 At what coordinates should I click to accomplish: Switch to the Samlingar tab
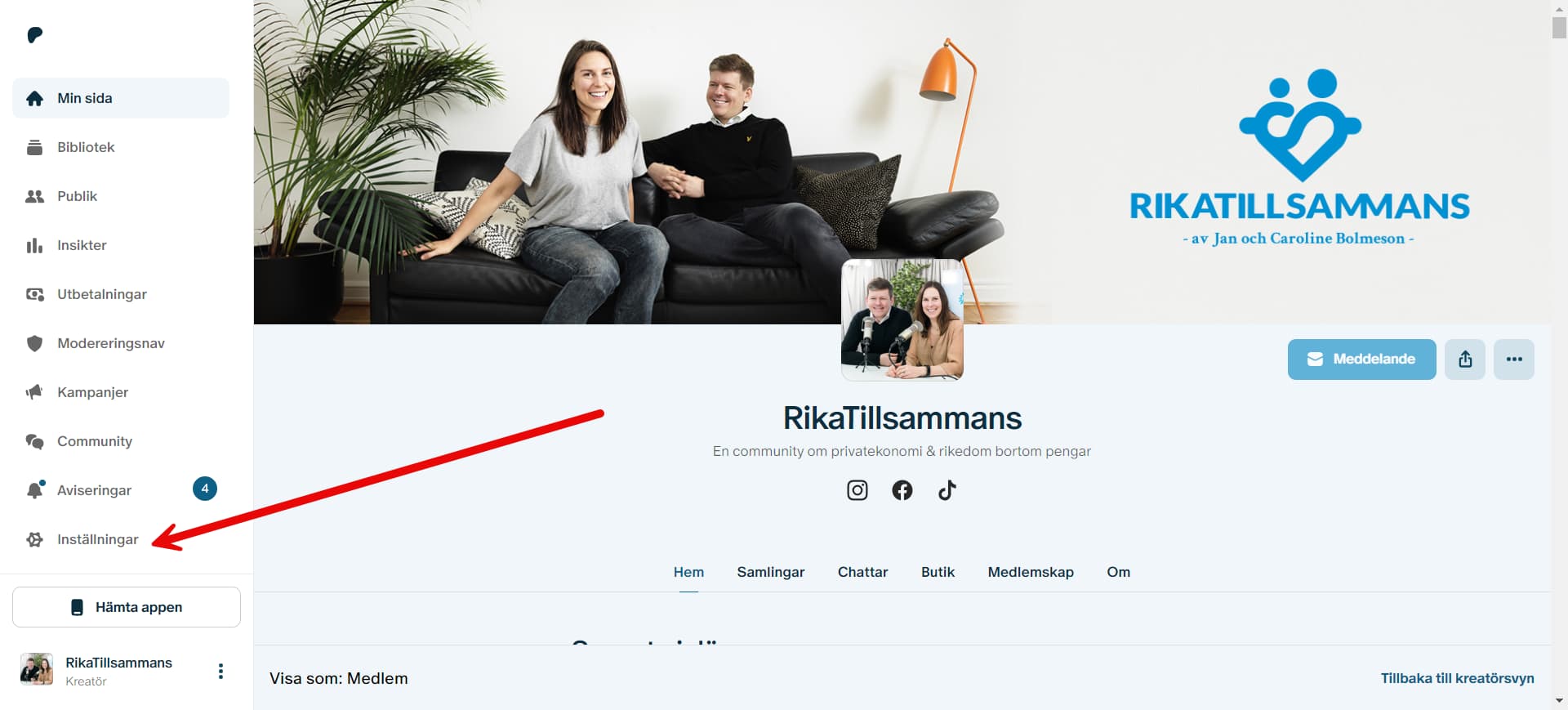click(x=770, y=572)
